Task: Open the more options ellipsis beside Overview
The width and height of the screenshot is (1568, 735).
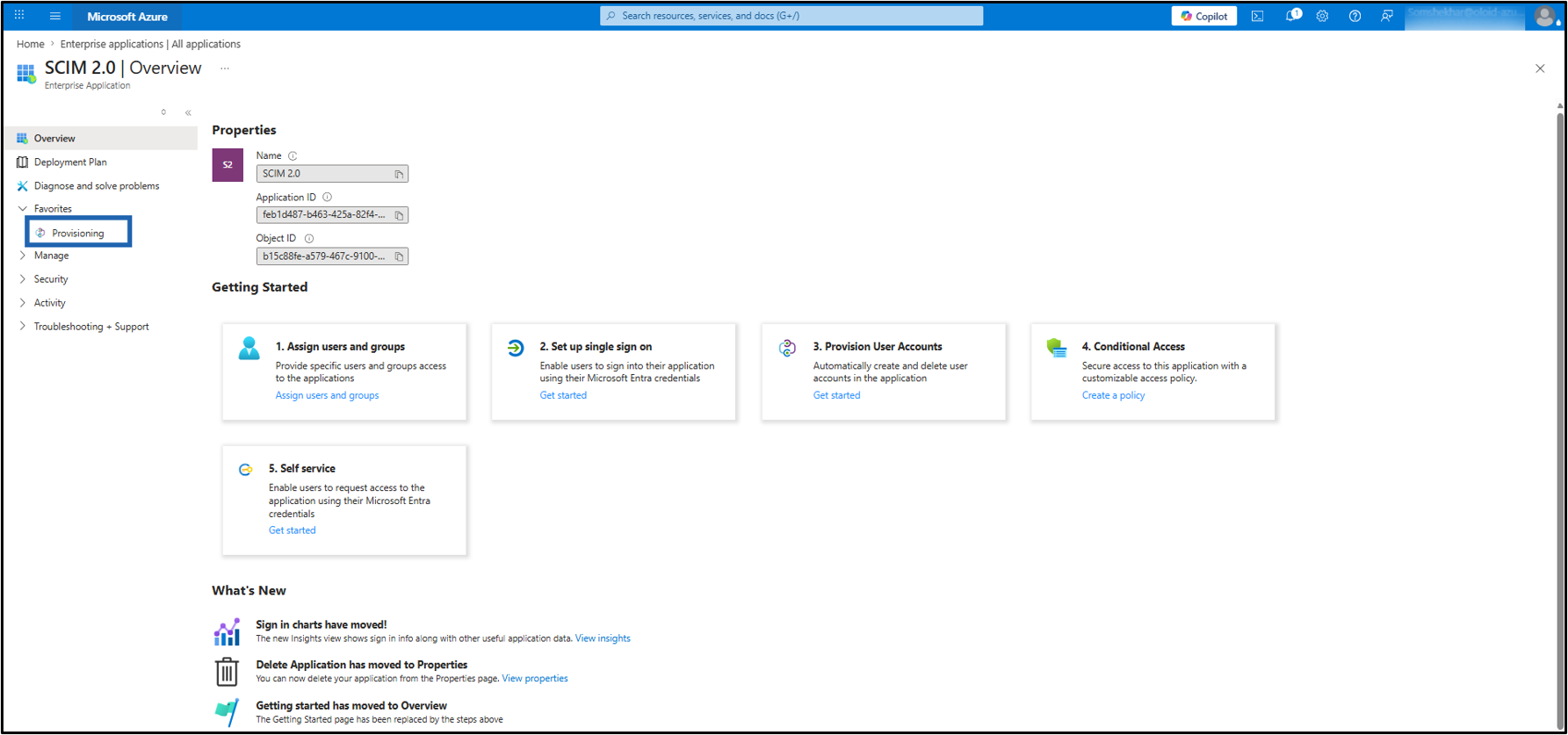Action: click(x=225, y=68)
